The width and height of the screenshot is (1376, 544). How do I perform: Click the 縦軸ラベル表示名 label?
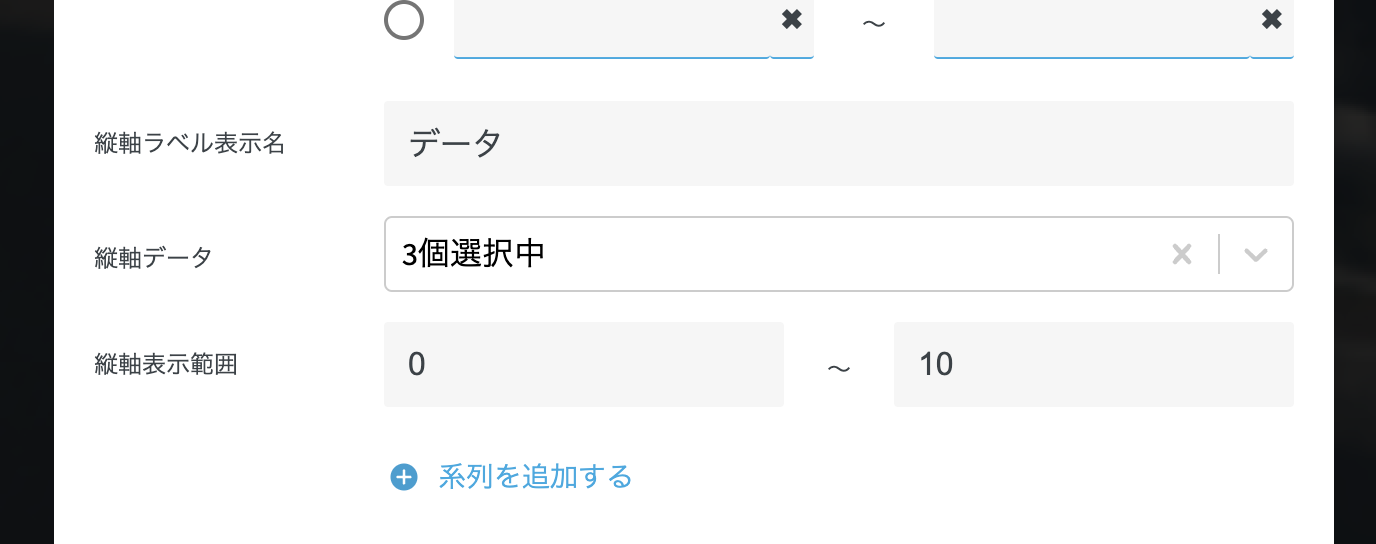[x=190, y=144]
